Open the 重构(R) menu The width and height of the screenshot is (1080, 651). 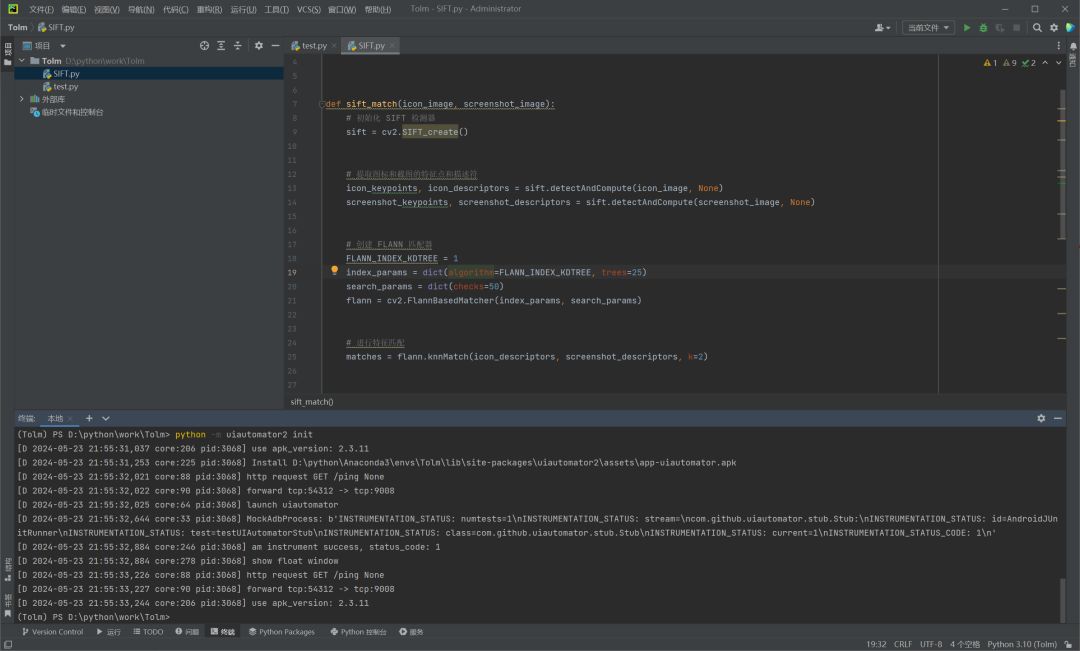click(209, 9)
